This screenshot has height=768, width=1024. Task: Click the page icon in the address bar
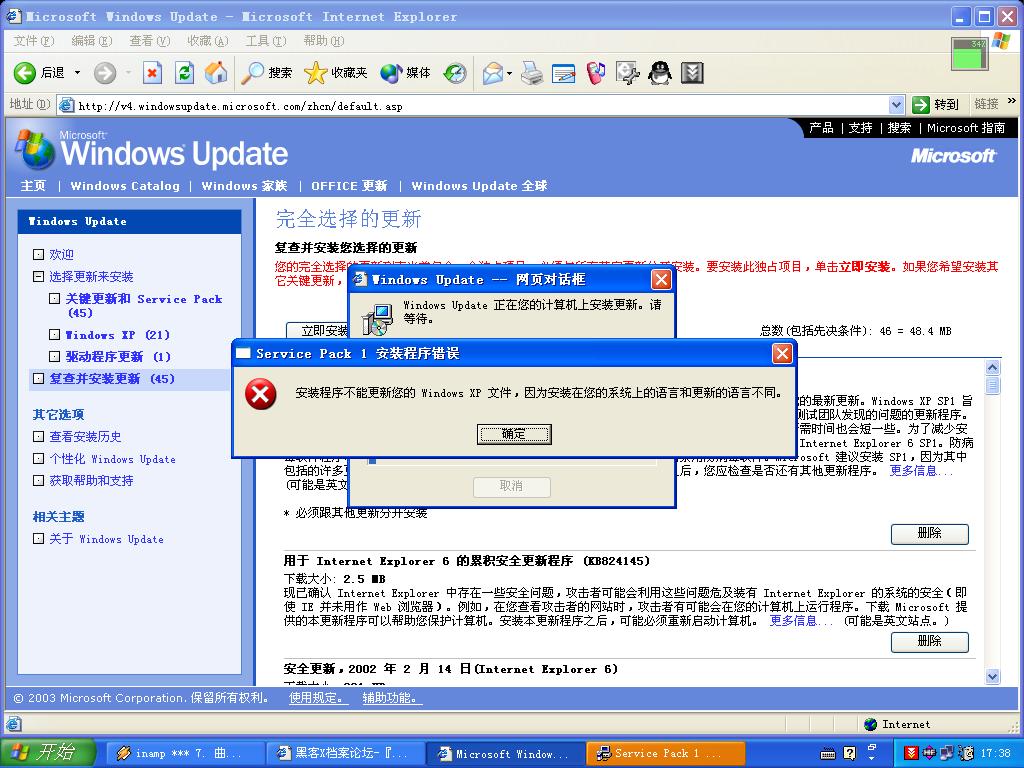coord(66,104)
